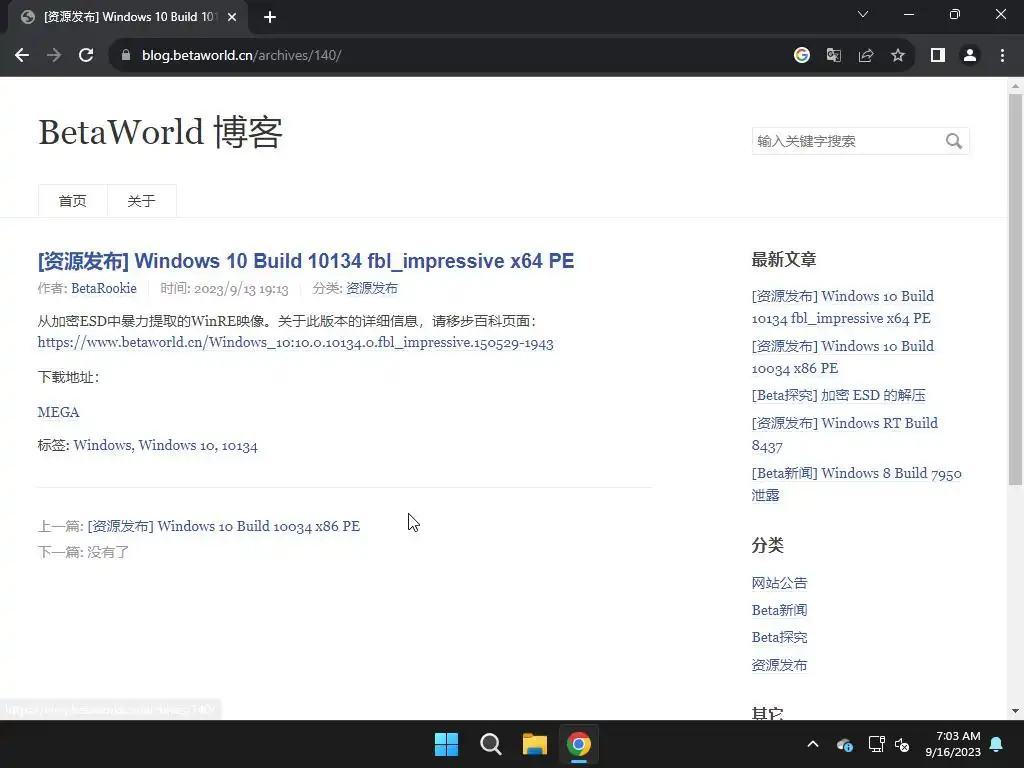Select the 首页 navigation tab
This screenshot has height=768, width=1024.
(x=72, y=200)
